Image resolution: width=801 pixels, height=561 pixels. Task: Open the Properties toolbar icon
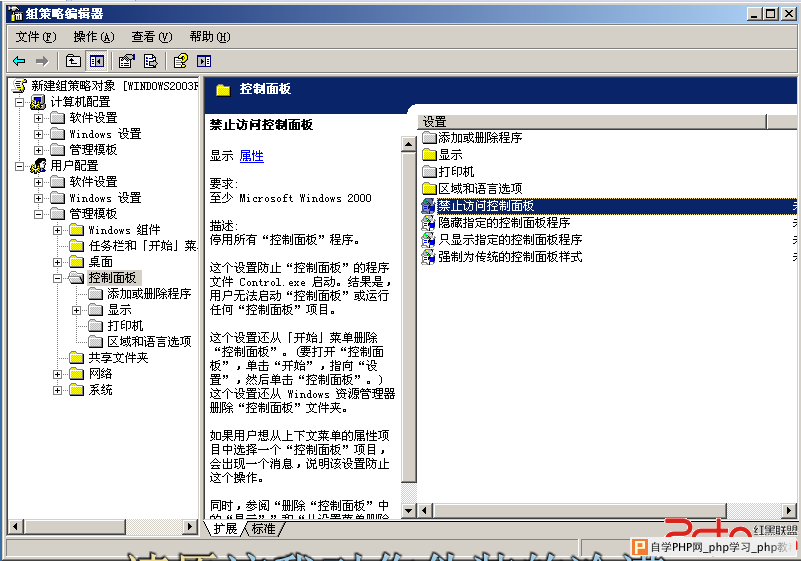(126, 61)
